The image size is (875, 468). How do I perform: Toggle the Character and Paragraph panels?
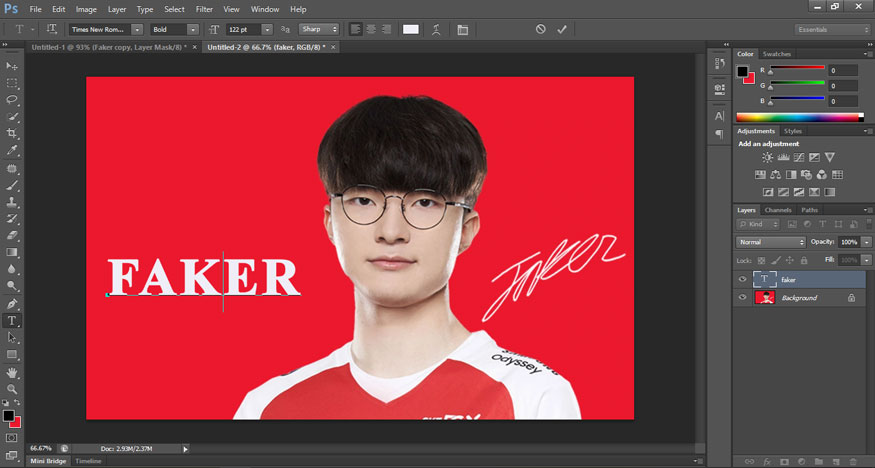(x=463, y=30)
